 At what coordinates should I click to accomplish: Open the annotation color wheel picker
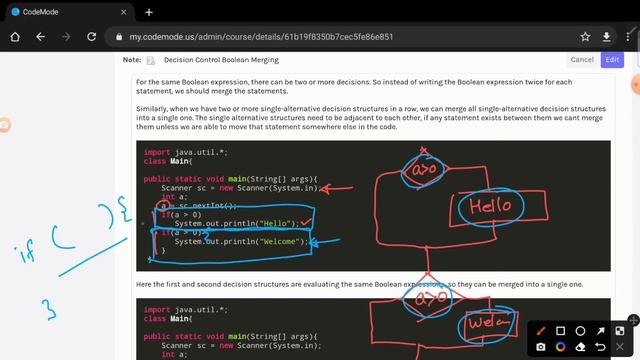[x=560, y=347]
